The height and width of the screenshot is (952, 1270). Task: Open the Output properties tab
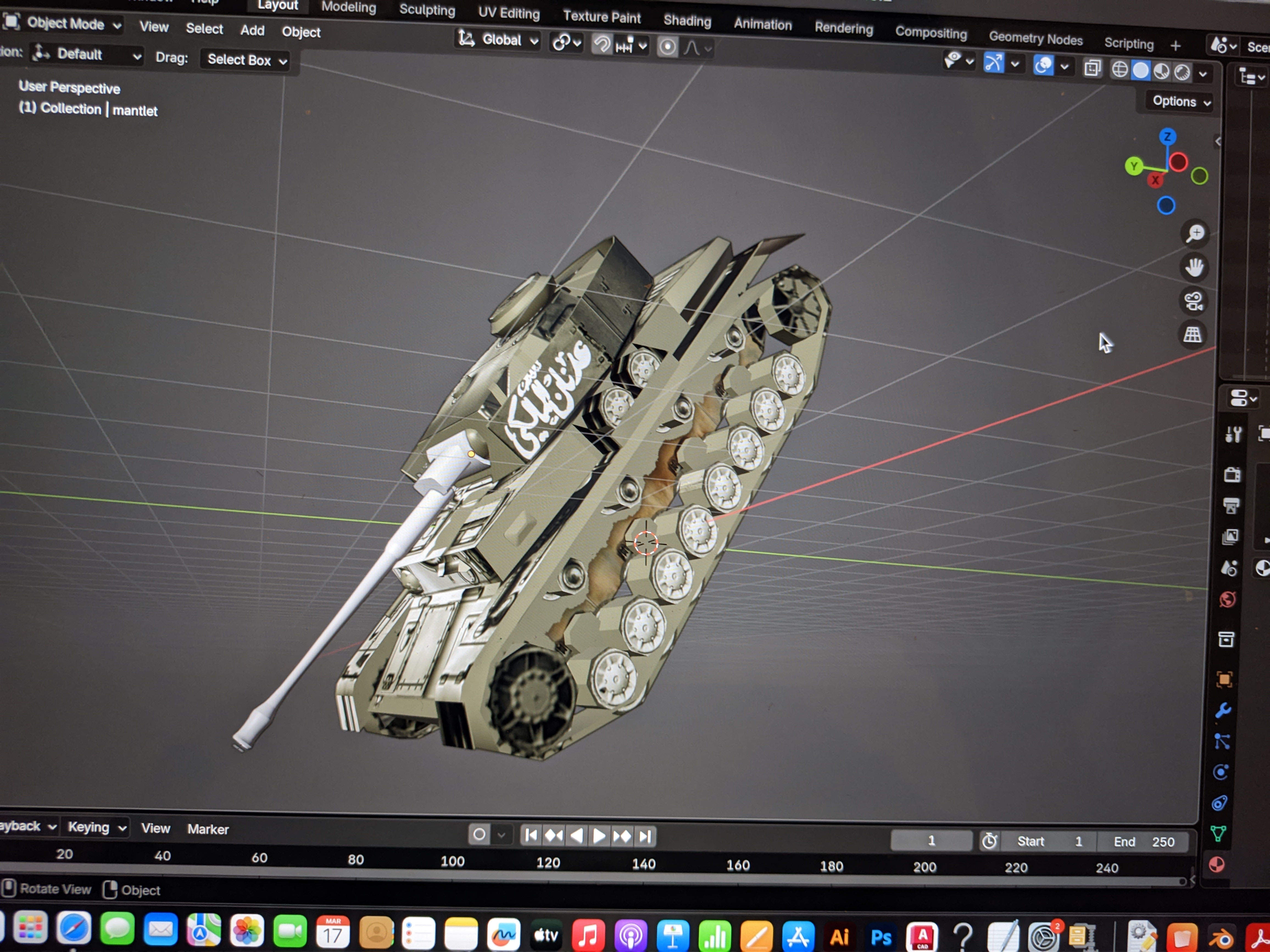[x=1231, y=506]
